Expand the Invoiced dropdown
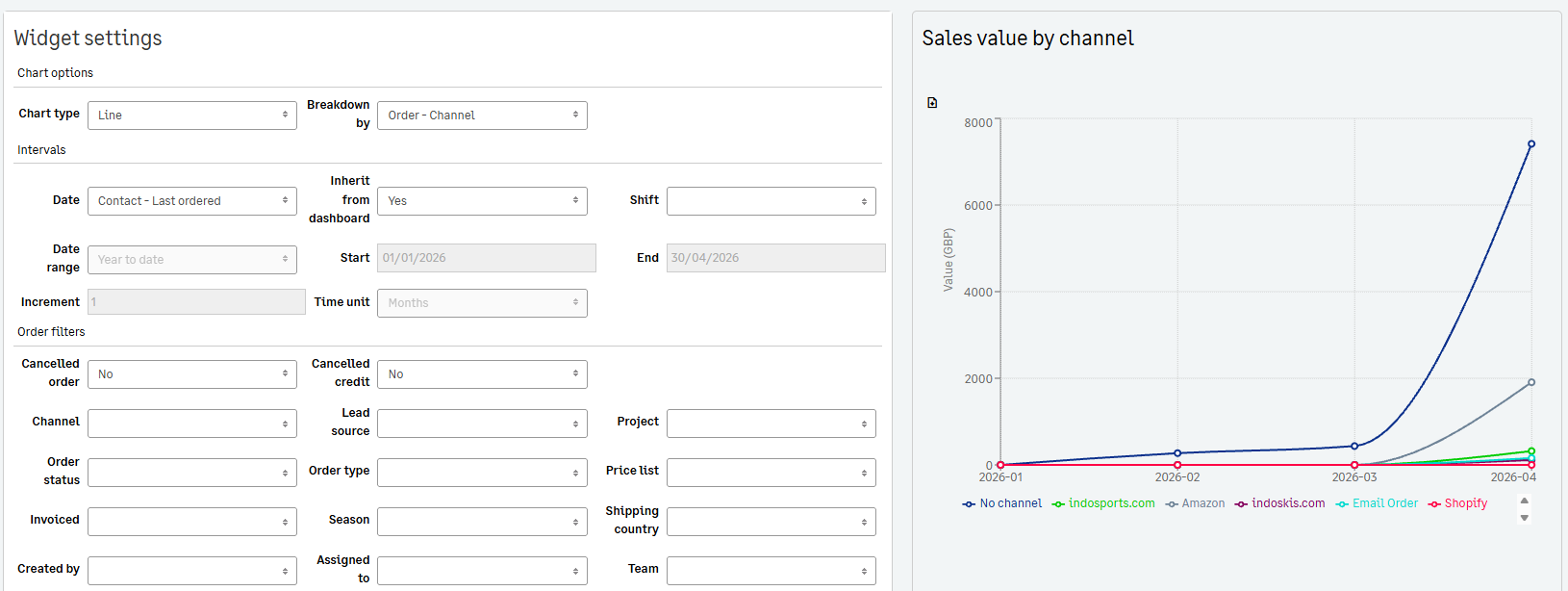 (192, 522)
